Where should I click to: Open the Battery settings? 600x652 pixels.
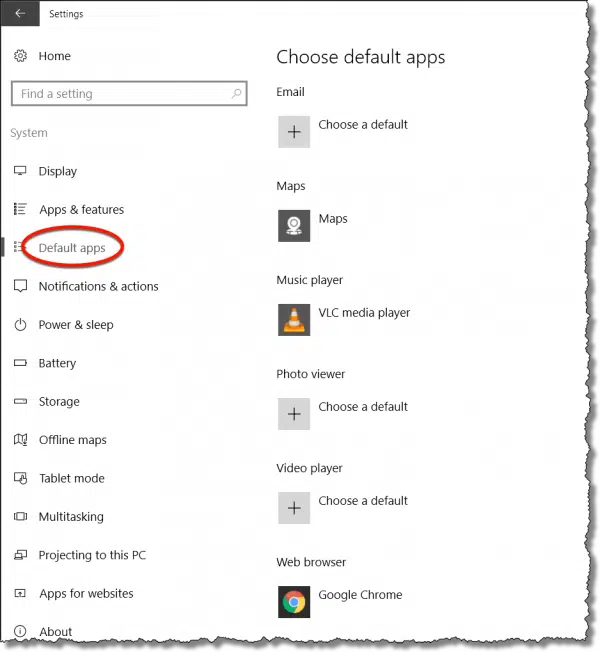(x=57, y=363)
